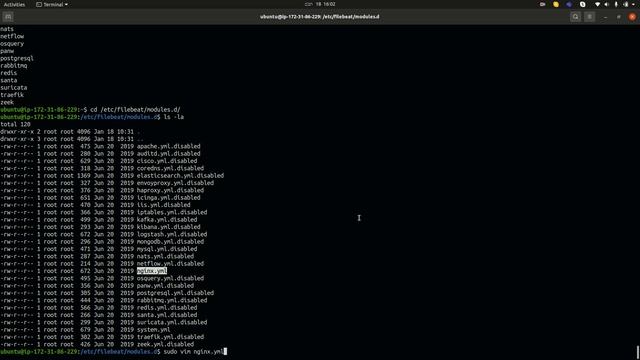Click the 'traefik' line in module list
Screen dimensions: 640x360
[12, 95]
